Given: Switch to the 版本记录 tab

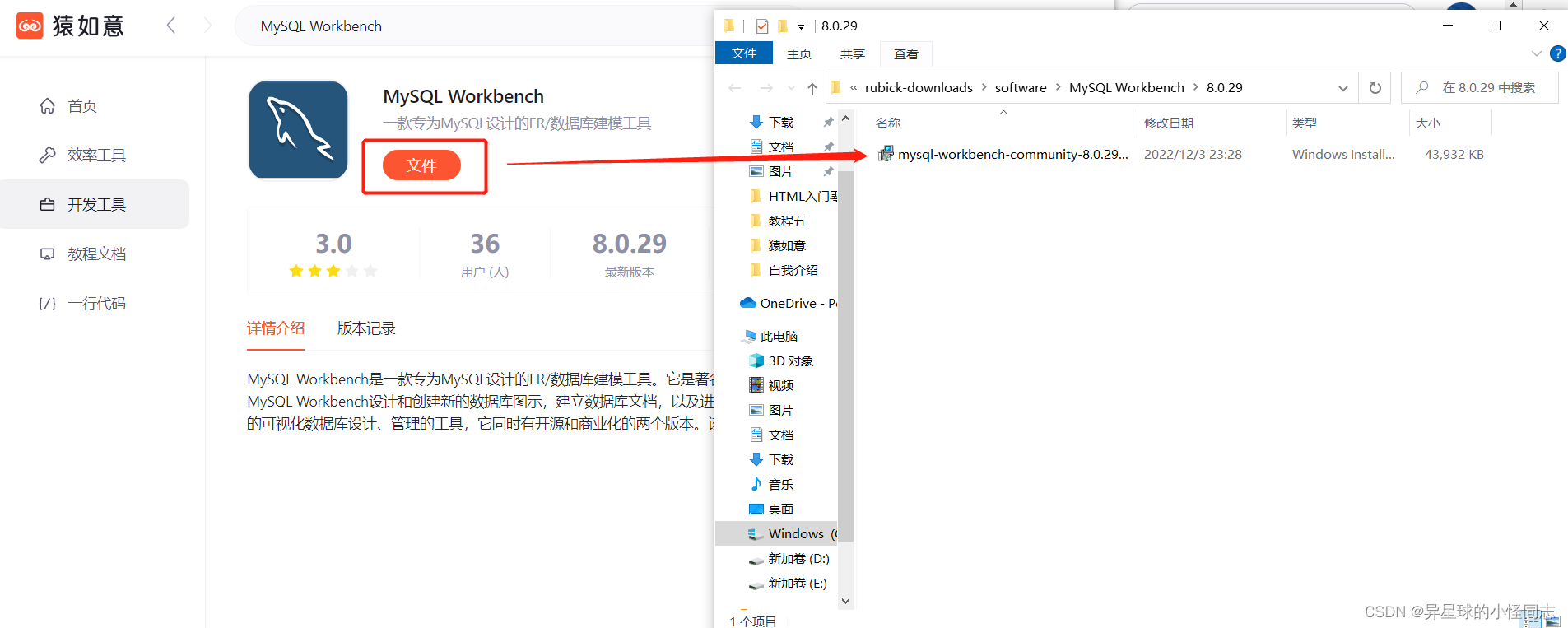Looking at the screenshot, I should [366, 328].
